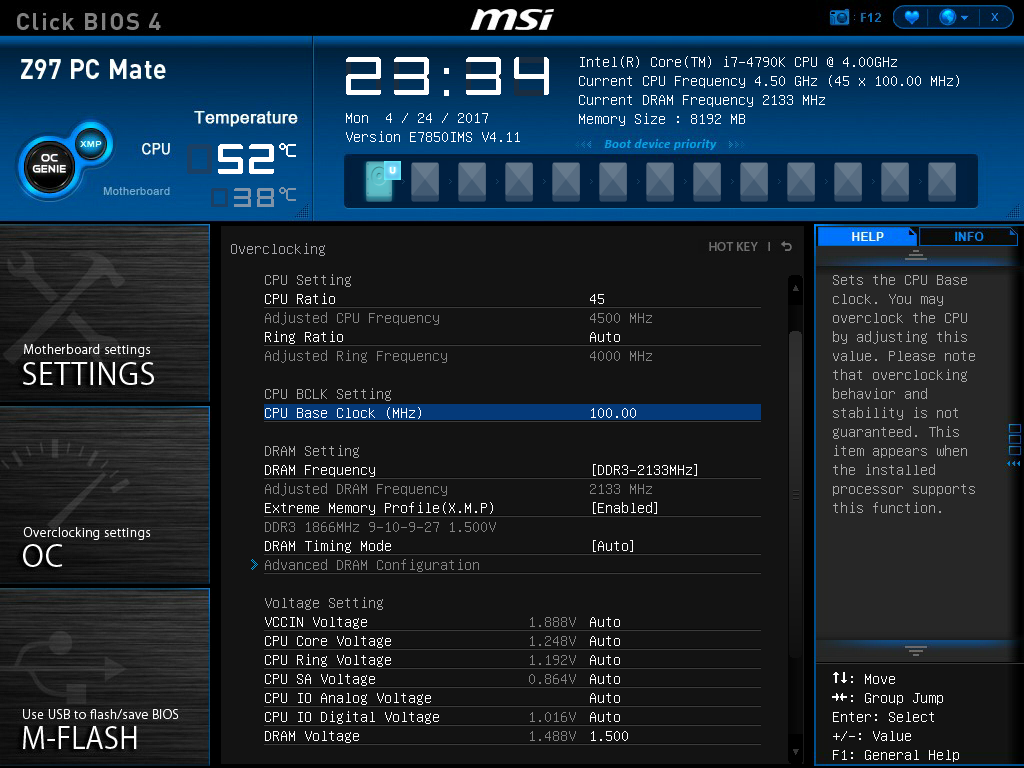Click the last boot device slot
This screenshot has width=1024, height=768.
[942, 181]
